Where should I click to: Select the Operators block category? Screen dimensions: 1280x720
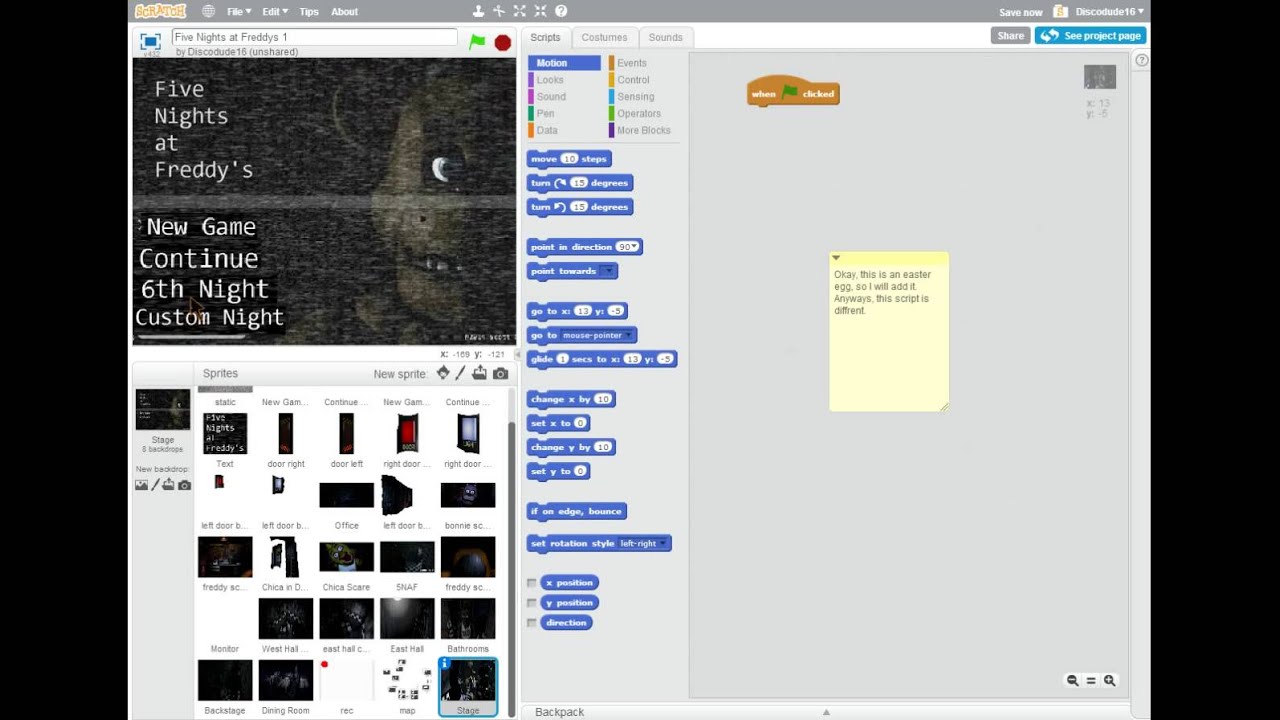coord(643,114)
